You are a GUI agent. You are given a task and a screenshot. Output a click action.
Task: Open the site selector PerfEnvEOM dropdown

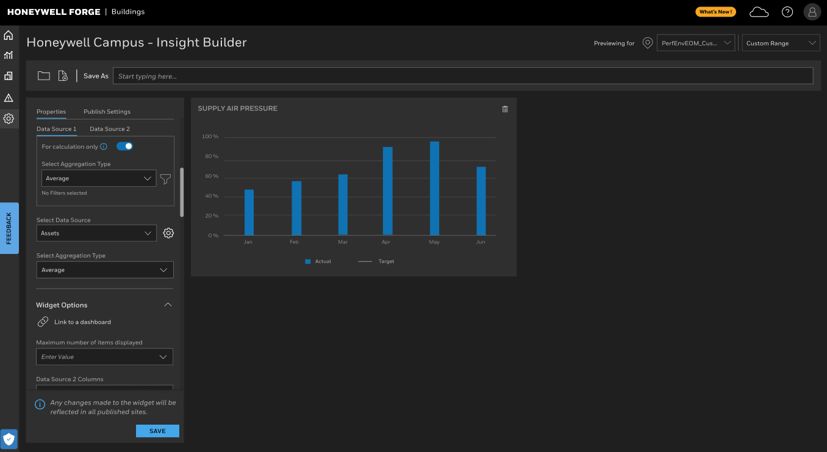pyautogui.click(x=696, y=43)
